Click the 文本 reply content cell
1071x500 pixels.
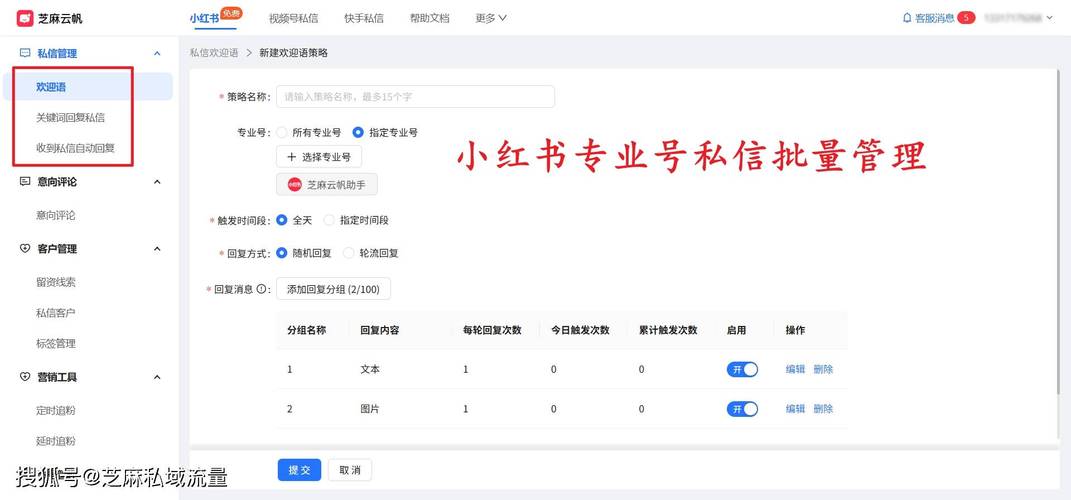coord(370,370)
